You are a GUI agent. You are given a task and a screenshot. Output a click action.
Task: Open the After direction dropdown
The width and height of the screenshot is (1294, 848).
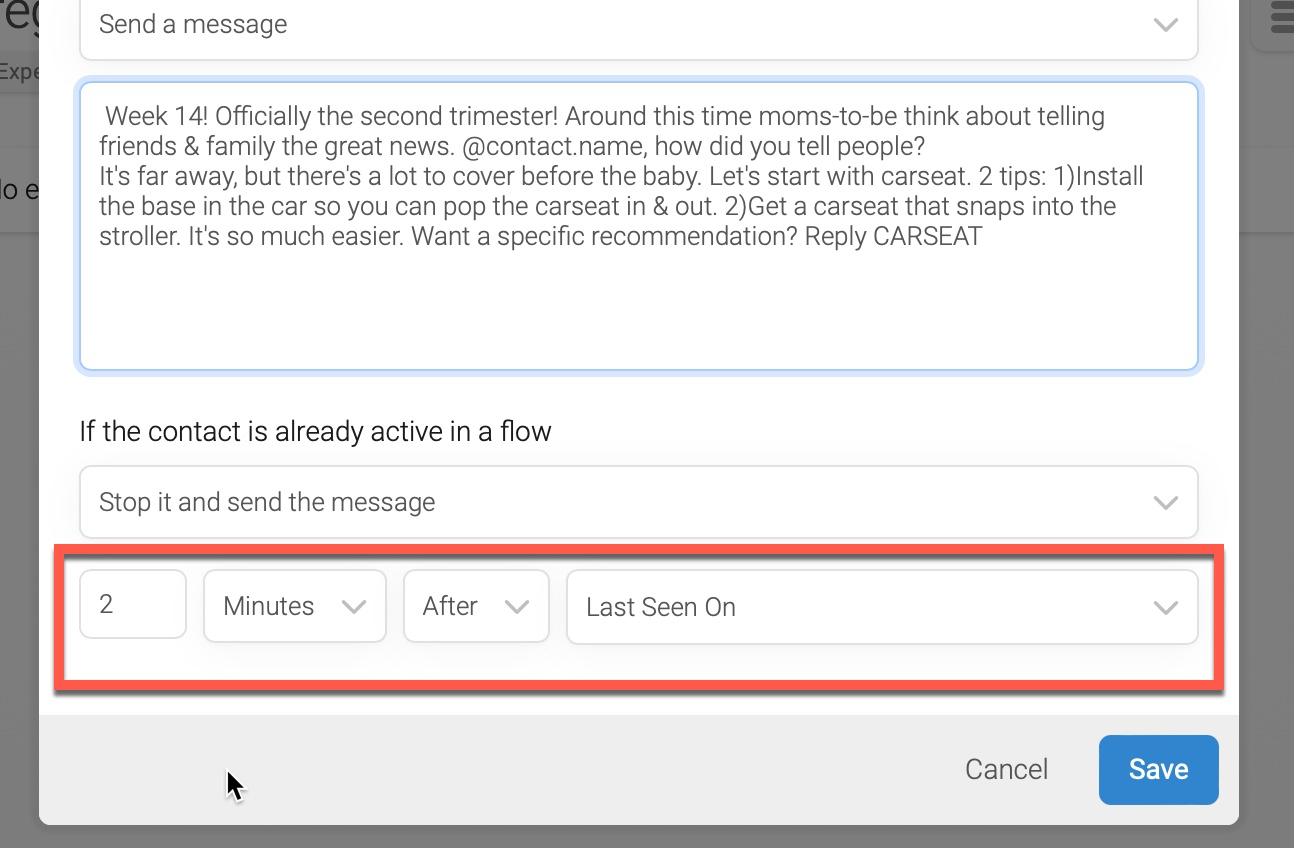(476, 606)
